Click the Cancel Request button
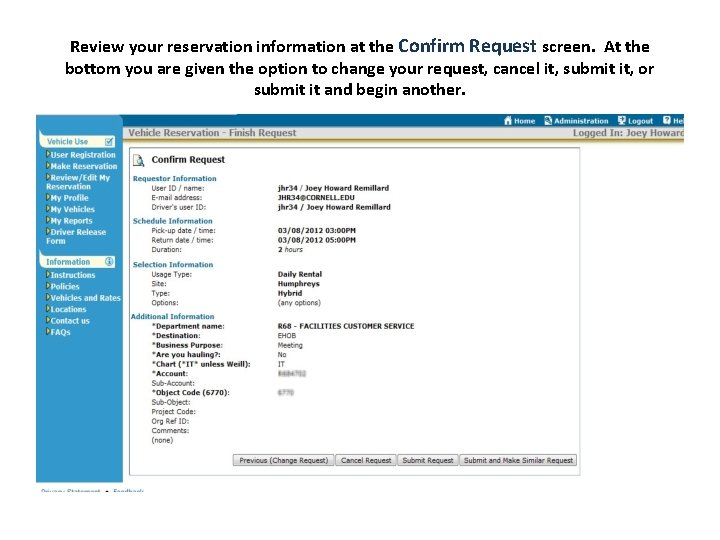Screen dimensions: 720x540 click(x=366, y=460)
